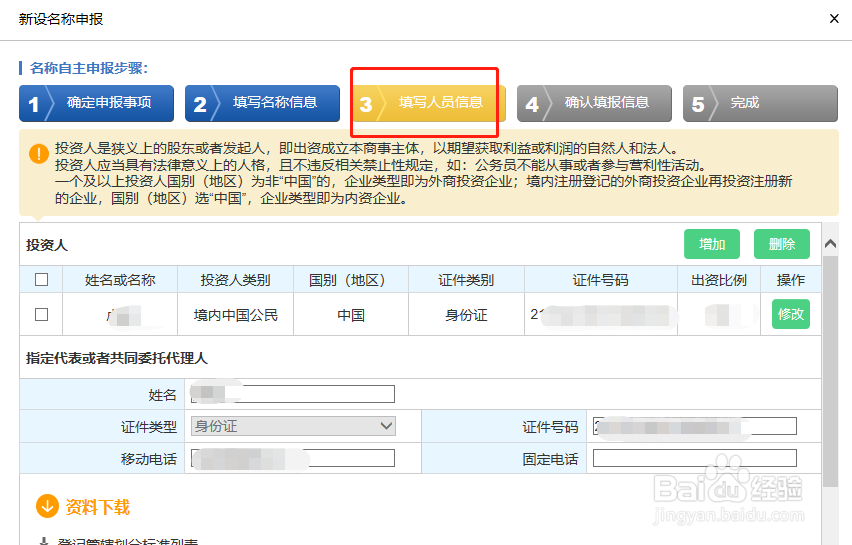Viewport: 852px width, 545px height.
Task: Click the 操作 column header
Action: 791,280
